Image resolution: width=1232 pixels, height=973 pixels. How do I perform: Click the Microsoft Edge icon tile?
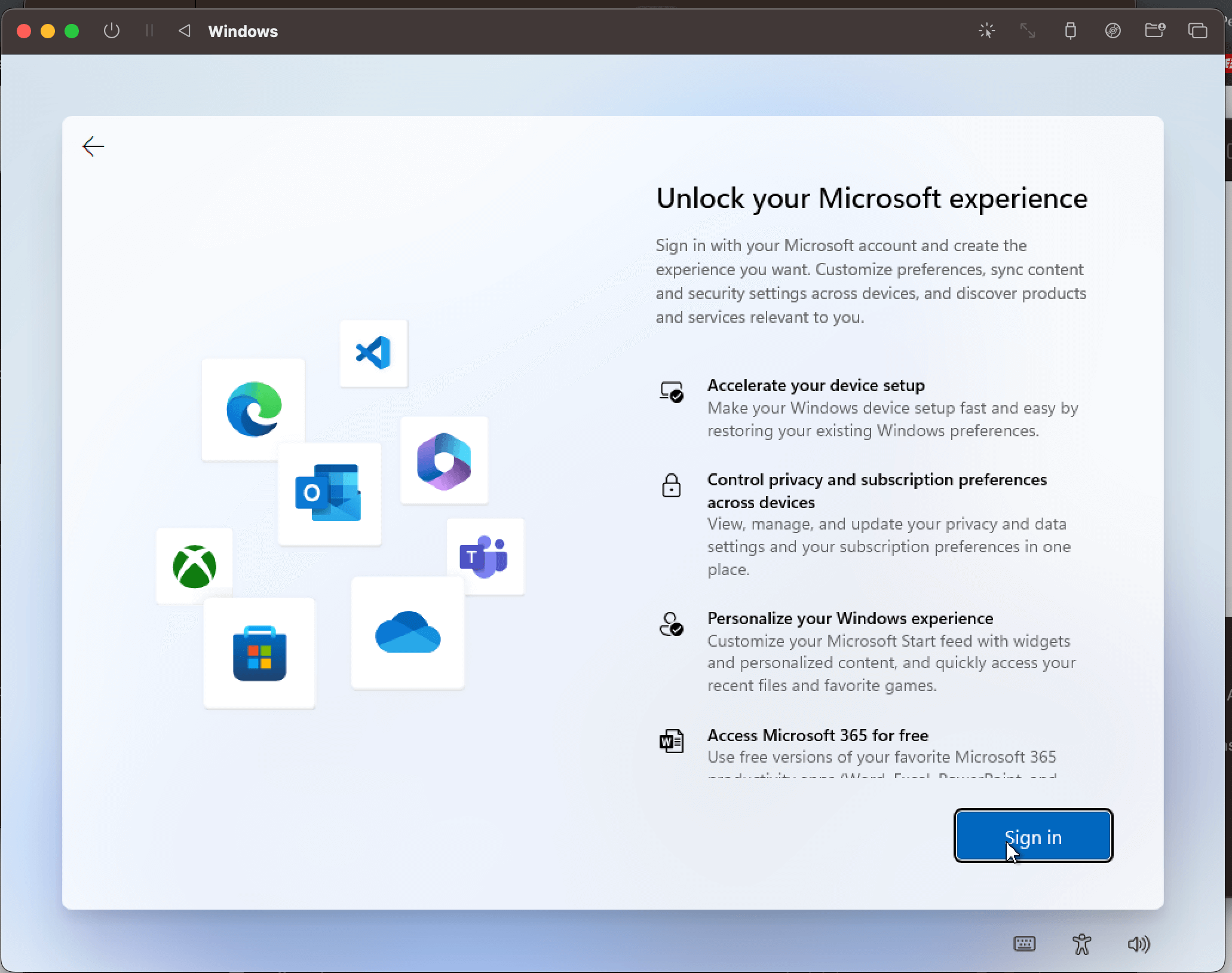pyautogui.click(x=253, y=409)
